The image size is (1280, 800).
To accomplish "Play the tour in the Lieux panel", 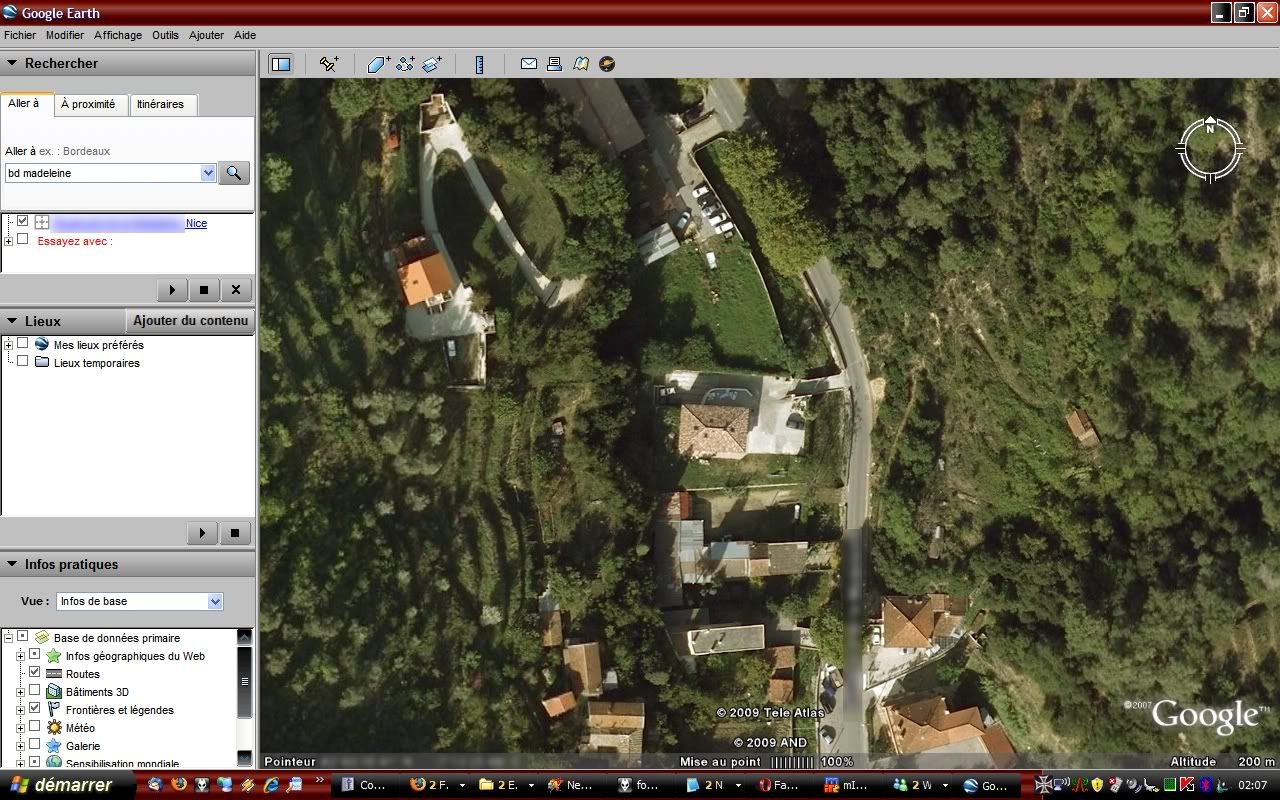I will pyautogui.click(x=202, y=533).
